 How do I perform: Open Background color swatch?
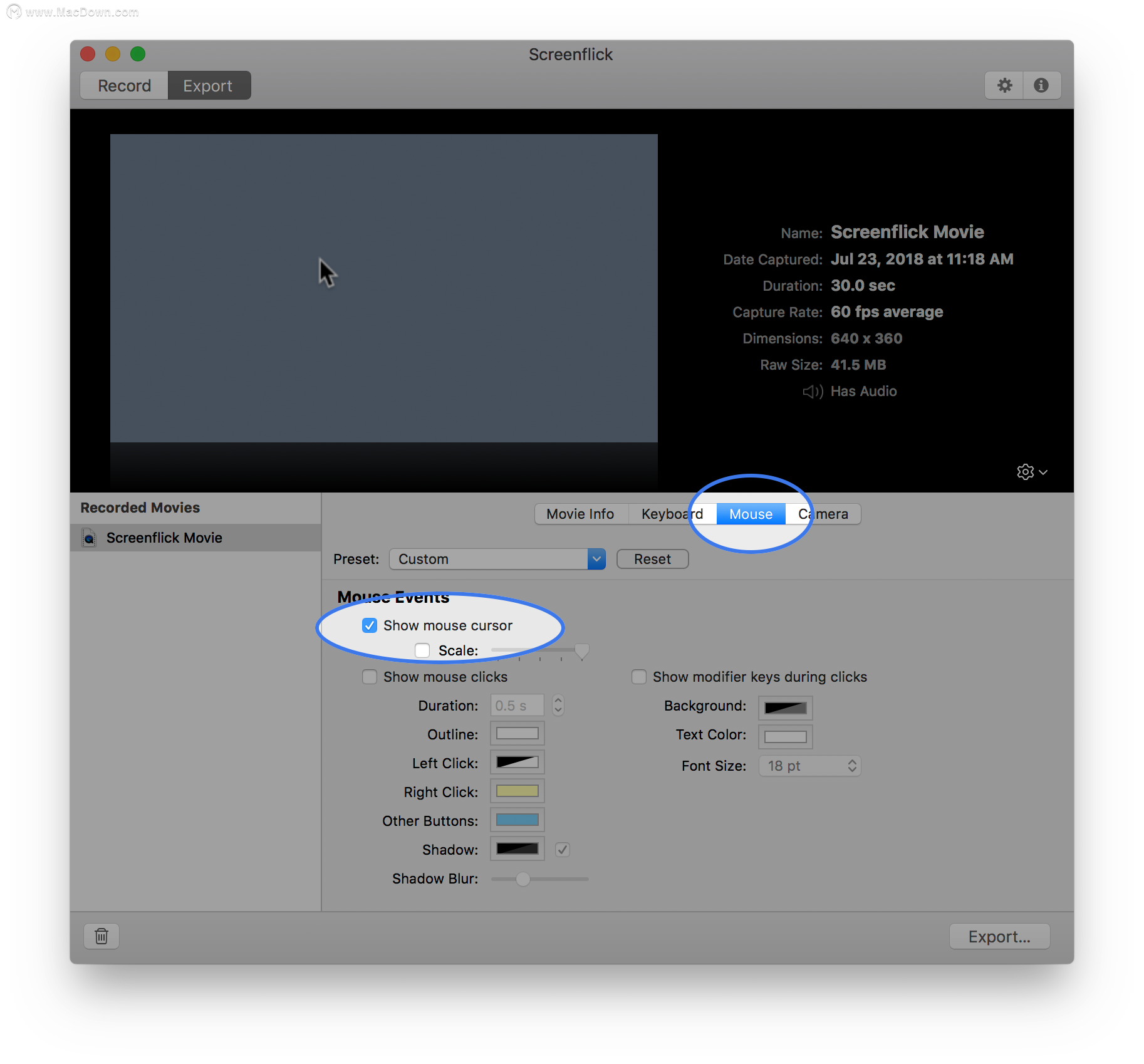786,708
